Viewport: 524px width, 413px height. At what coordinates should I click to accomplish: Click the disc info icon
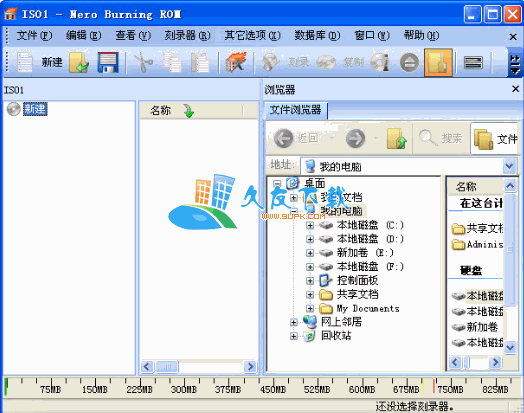[x=380, y=62]
